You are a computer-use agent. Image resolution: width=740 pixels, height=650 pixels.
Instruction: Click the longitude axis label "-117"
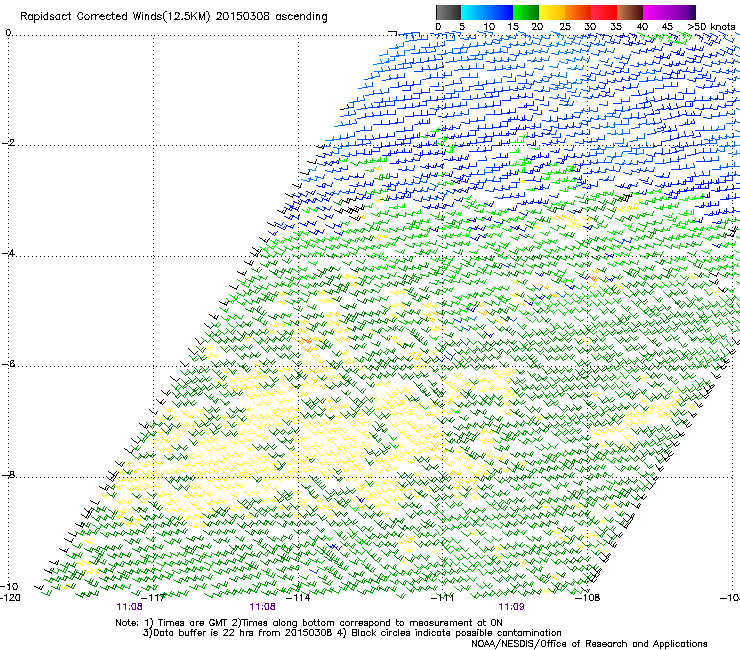pos(153,598)
